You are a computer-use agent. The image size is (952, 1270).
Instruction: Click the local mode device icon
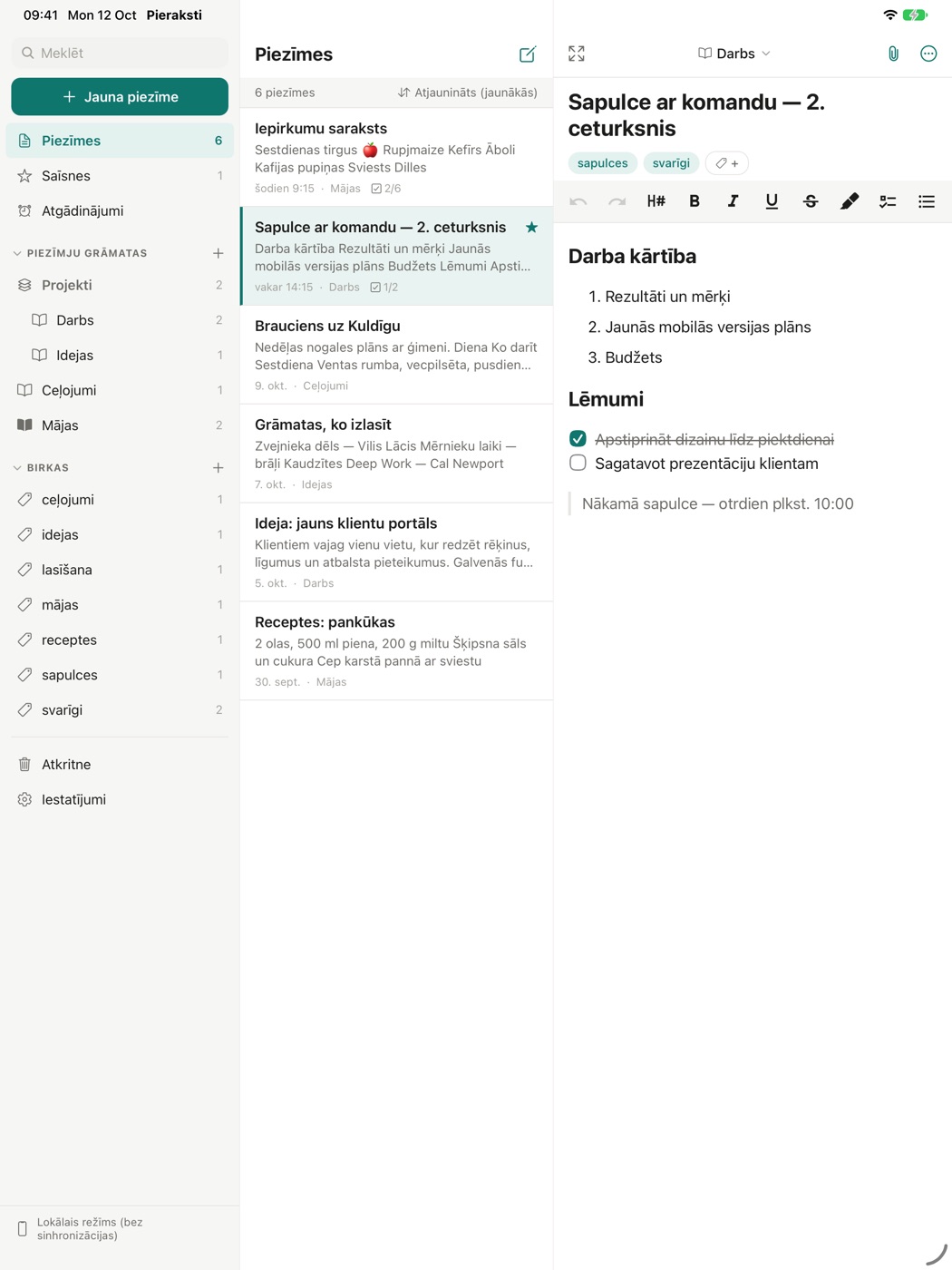coord(23,1229)
